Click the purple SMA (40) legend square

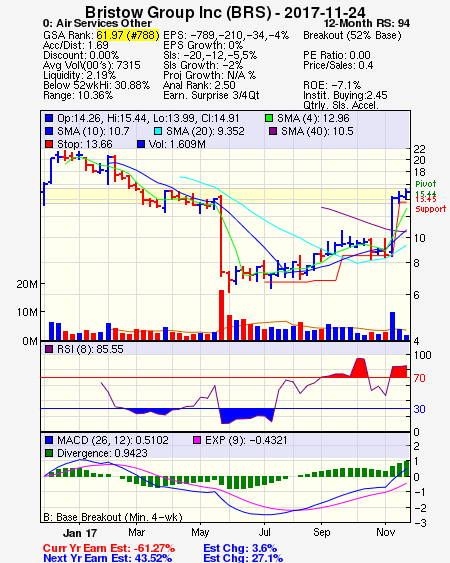[x=273, y=131]
